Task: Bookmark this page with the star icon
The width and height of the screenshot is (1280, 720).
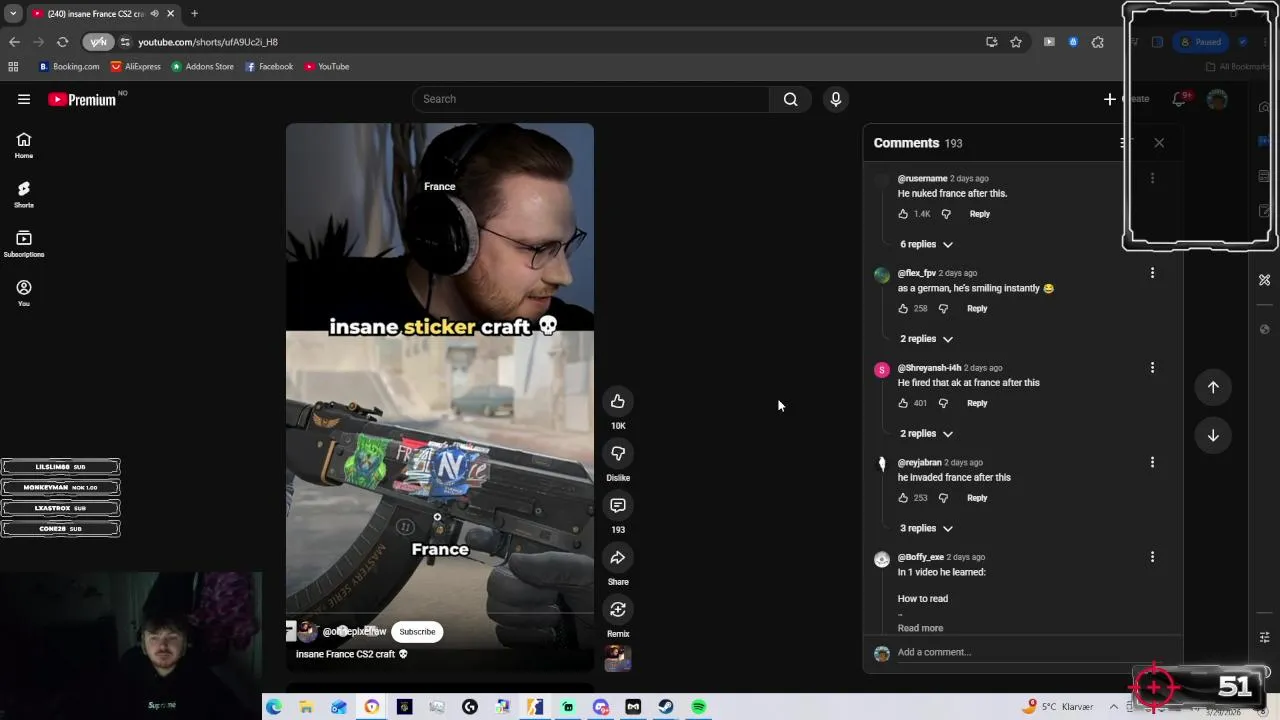Action: (x=1016, y=42)
